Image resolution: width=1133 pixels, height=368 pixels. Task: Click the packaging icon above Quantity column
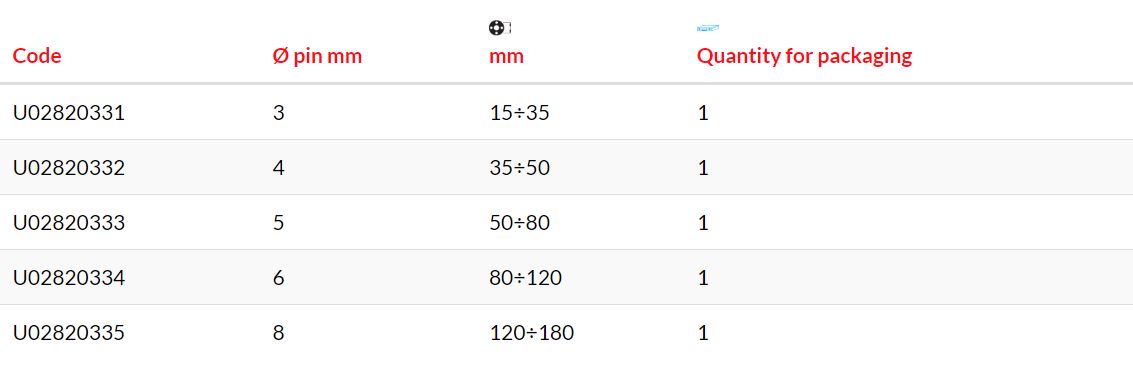coord(708,28)
